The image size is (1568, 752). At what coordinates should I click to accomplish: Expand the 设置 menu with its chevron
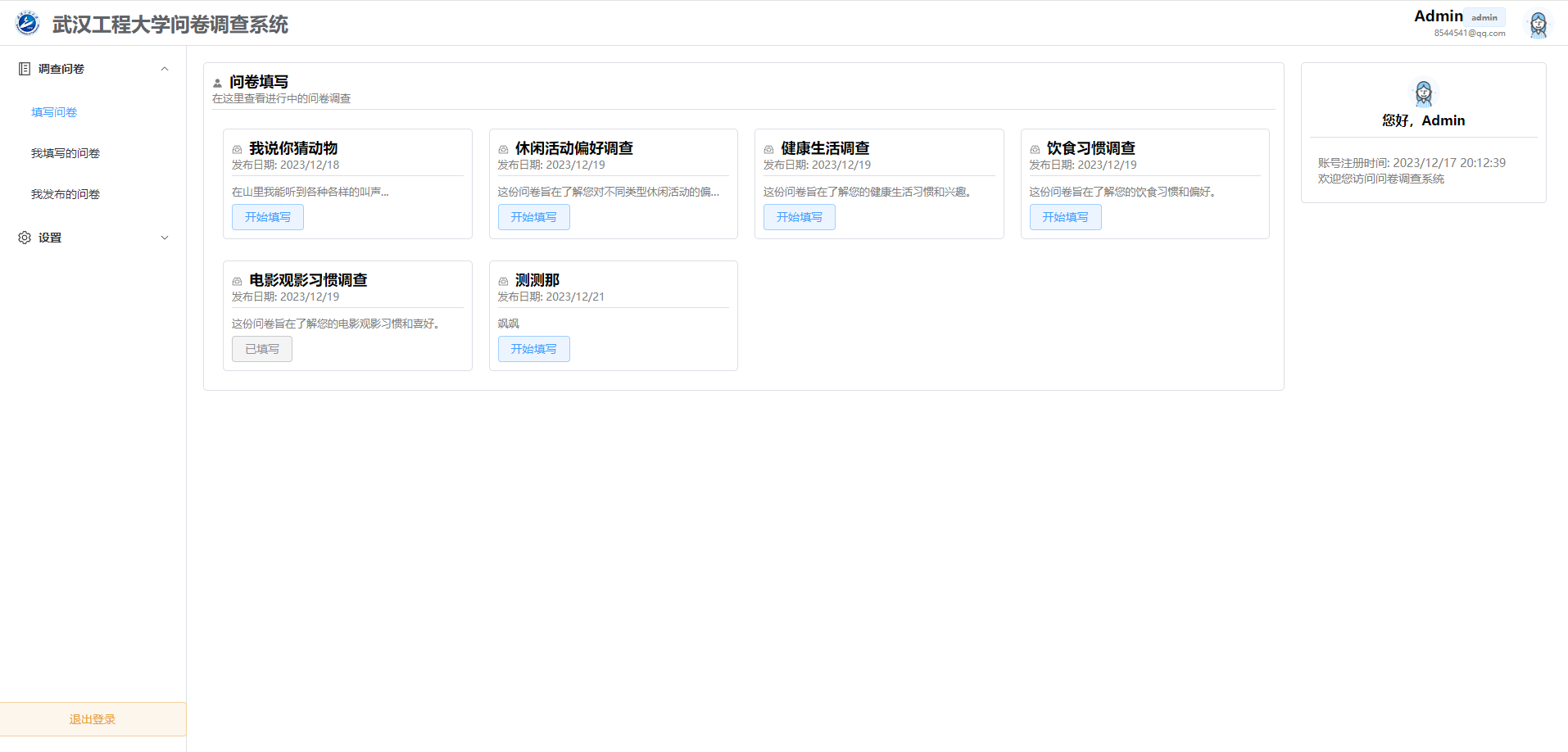tap(165, 238)
